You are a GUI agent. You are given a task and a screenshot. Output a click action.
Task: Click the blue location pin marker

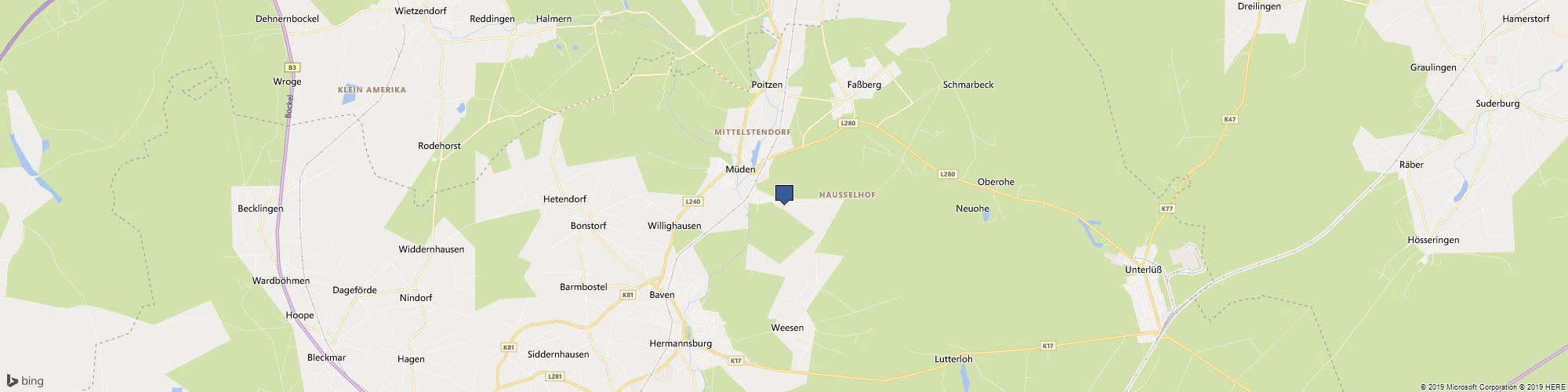tap(784, 194)
